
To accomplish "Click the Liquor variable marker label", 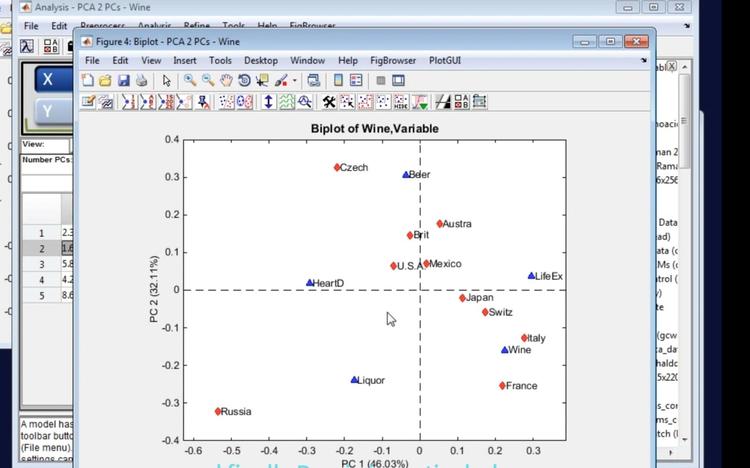I will [x=371, y=380].
